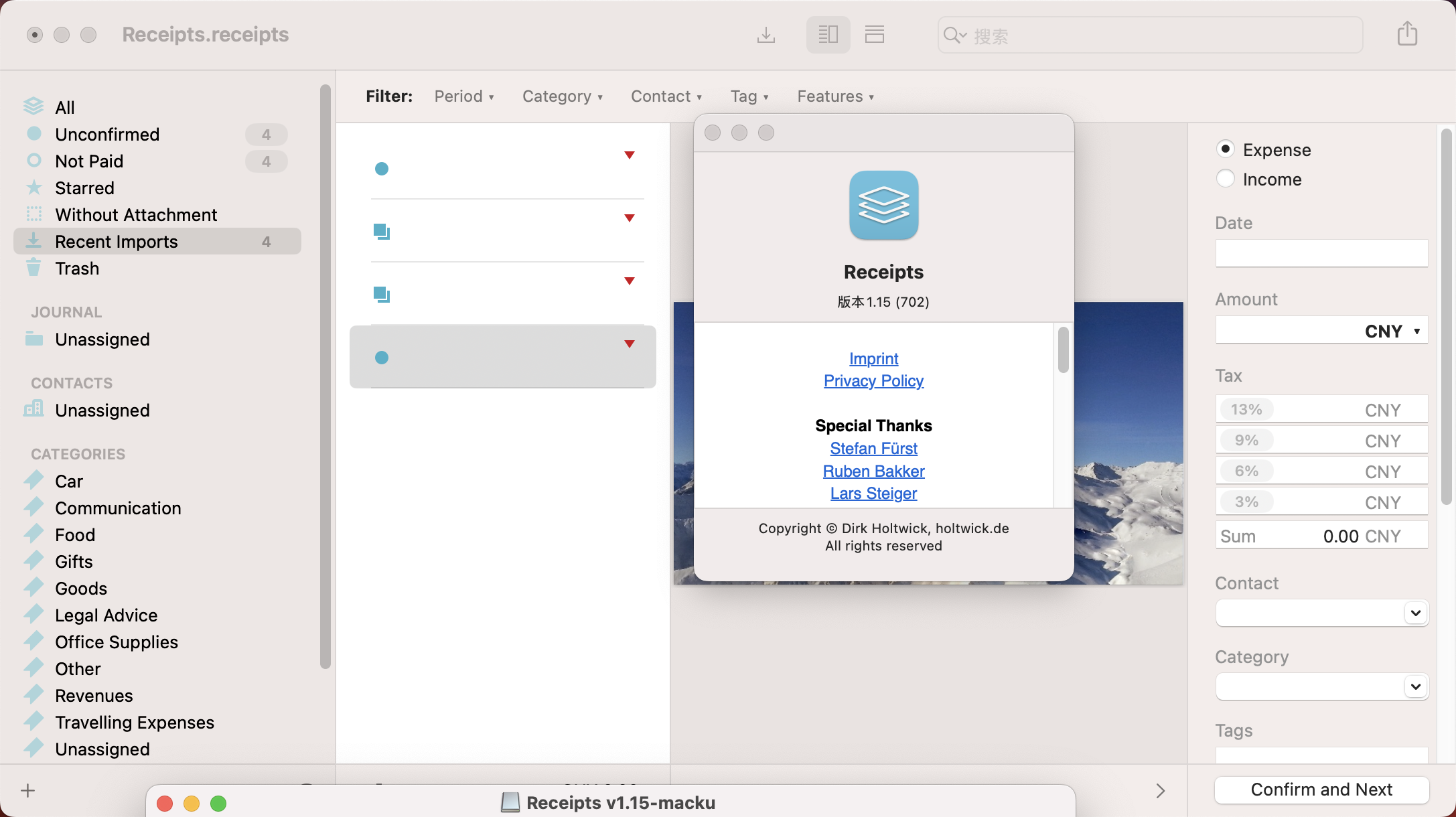Toggle the 9% tax rate pill
Image resolution: width=1456 pixels, height=817 pixels.
[x=1246, y=440]
